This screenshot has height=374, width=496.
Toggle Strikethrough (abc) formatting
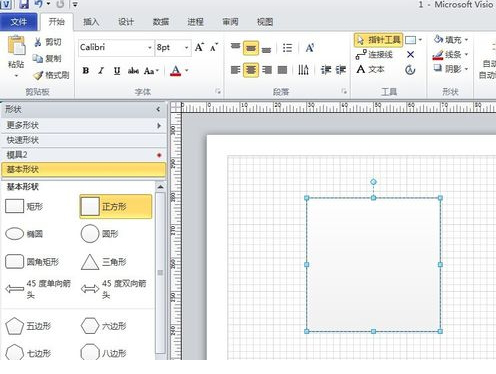(x=133, y=71)
